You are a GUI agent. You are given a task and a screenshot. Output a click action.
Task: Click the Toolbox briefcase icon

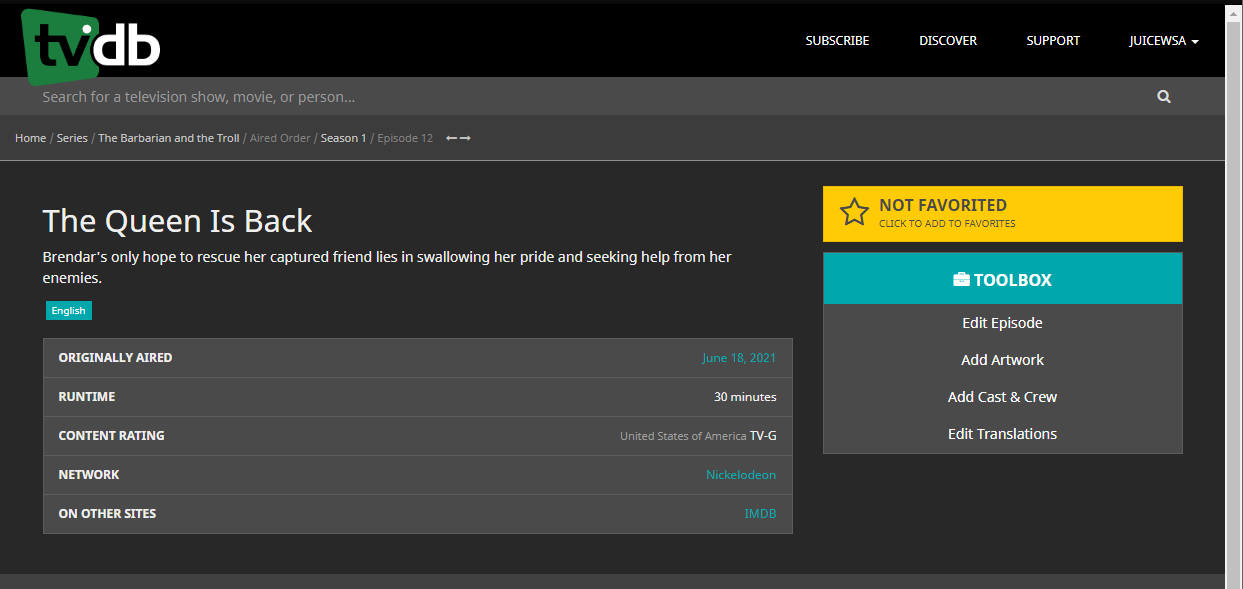pyautogui.click(x=961, y=280)
